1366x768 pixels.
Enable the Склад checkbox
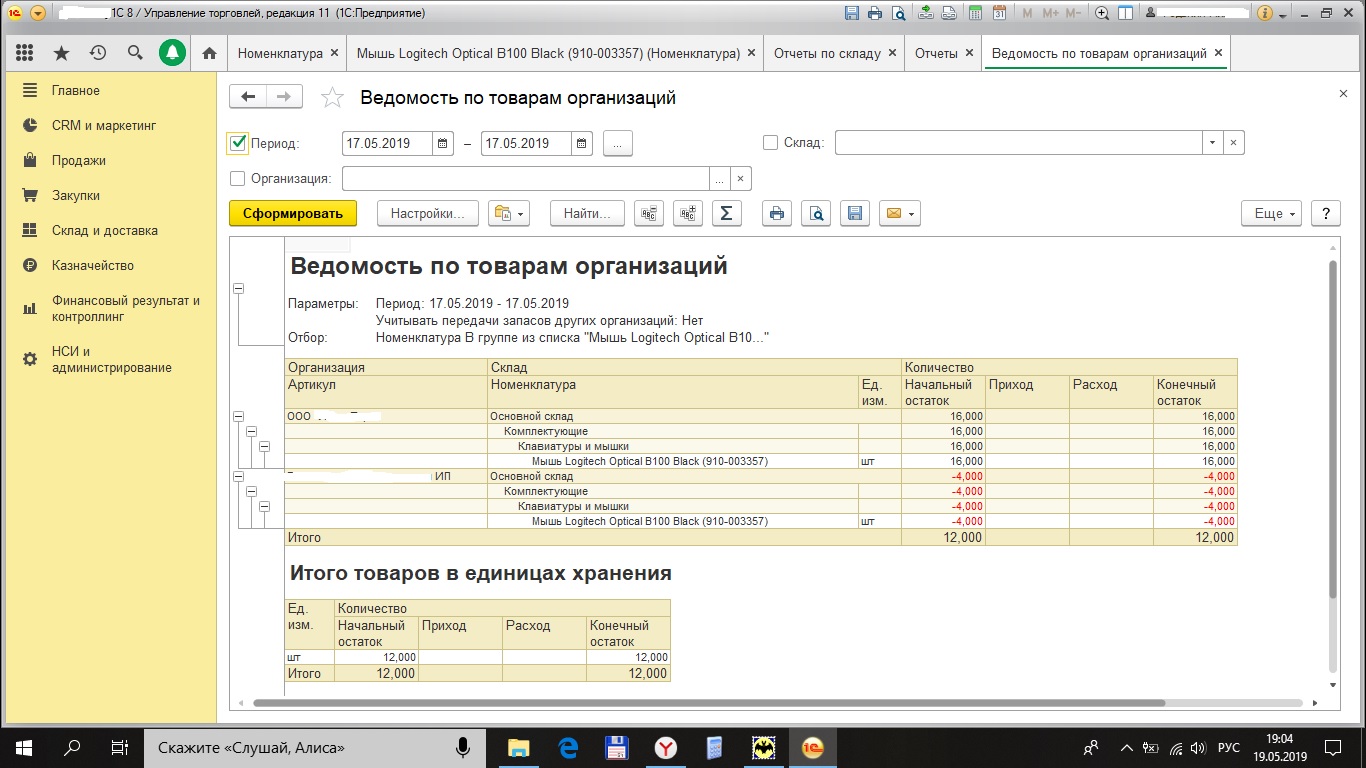(x=770, y=143)
